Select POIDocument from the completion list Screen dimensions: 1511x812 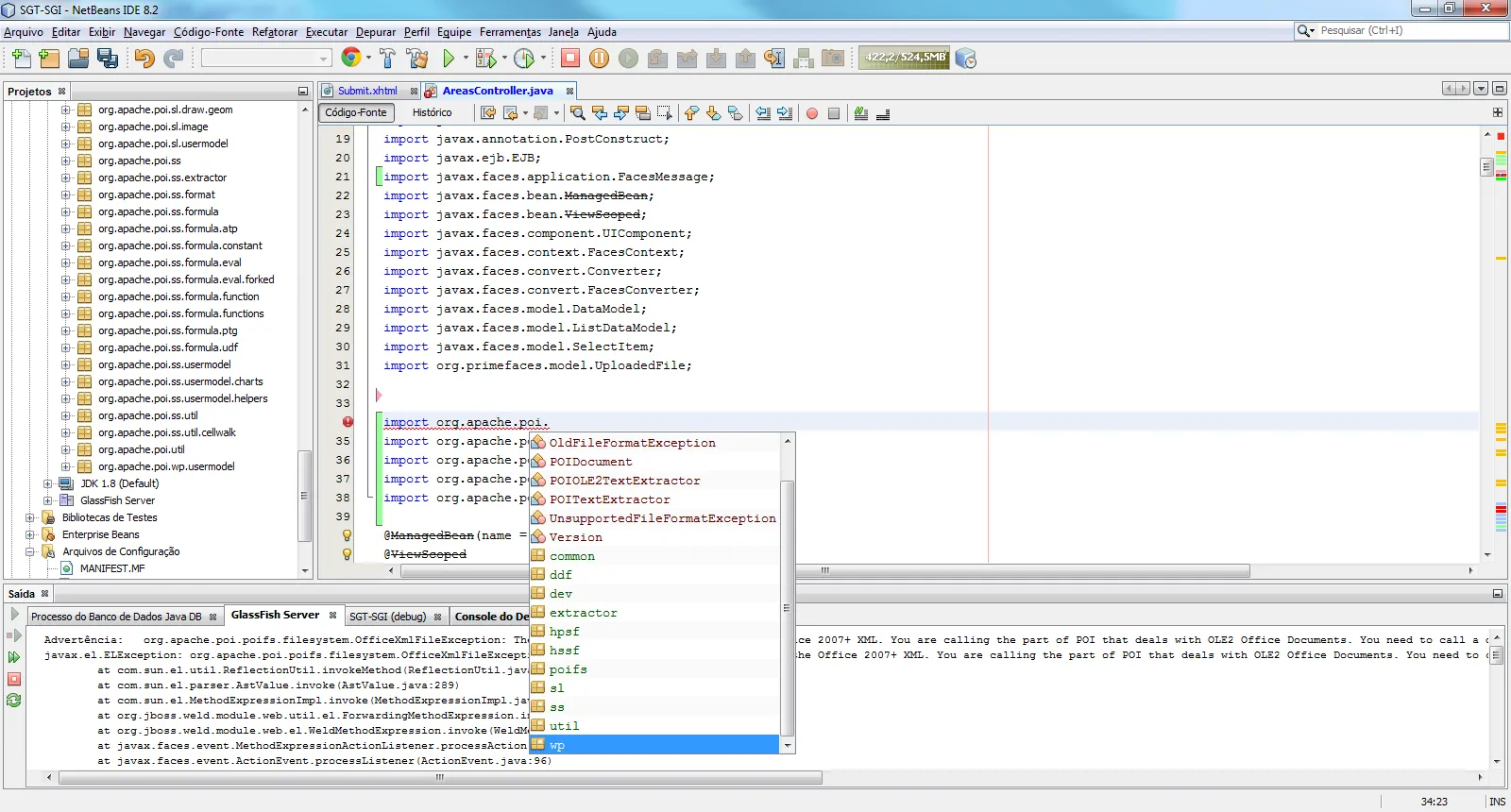pos(590,462)
